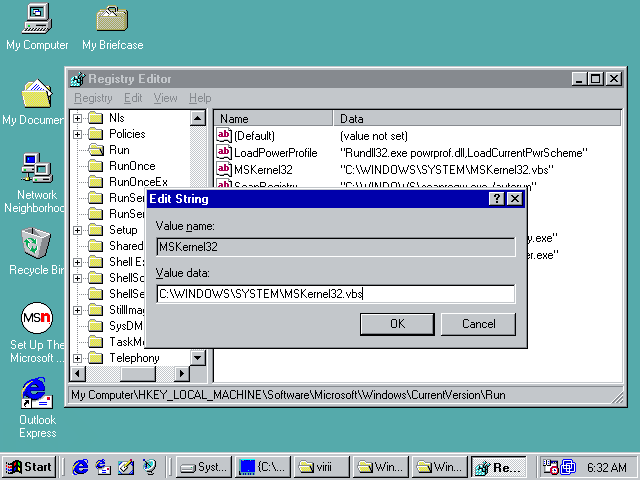The height and width of the screenshot is (480, 640).
Task: Open My Computer desktop icon
Action: click(x=37, y=18)
